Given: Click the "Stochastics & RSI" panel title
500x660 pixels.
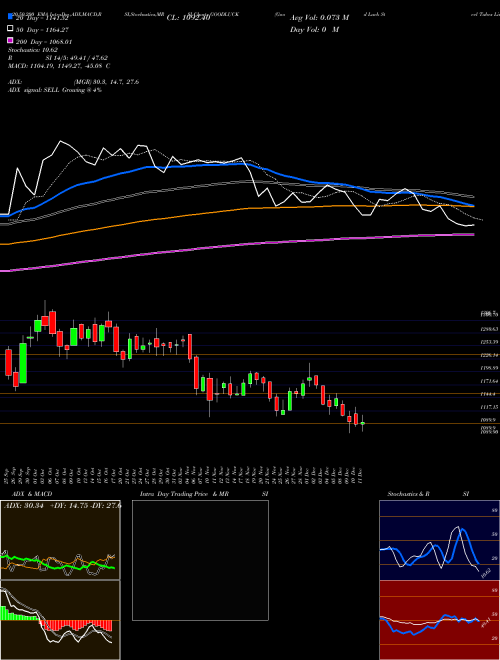Looking at the screenshot, I should [x=428, y=494].
